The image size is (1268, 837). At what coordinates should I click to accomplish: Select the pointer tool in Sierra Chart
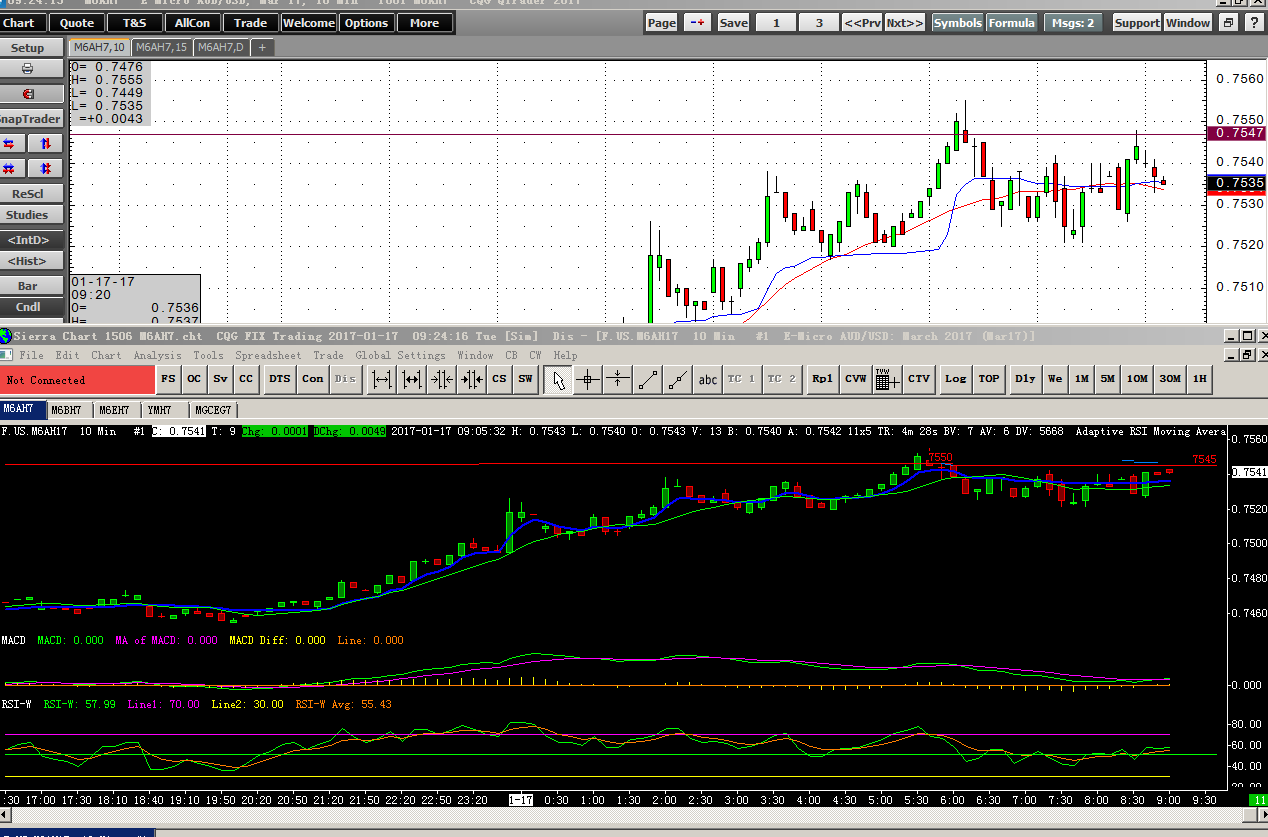[559, 379]
